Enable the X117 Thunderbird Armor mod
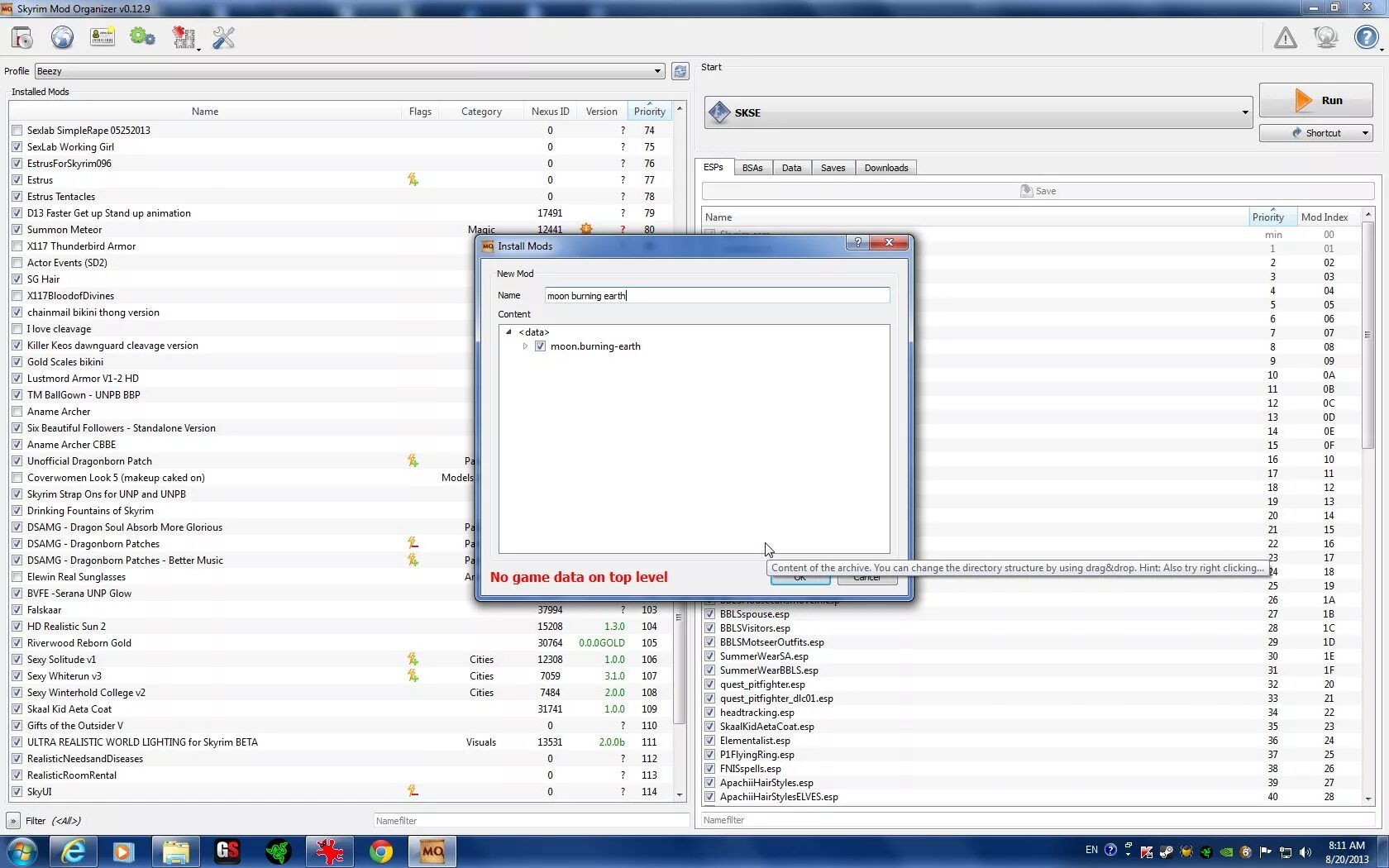The width and height of the screenshot is (1389, 868). tap(17, 246)
